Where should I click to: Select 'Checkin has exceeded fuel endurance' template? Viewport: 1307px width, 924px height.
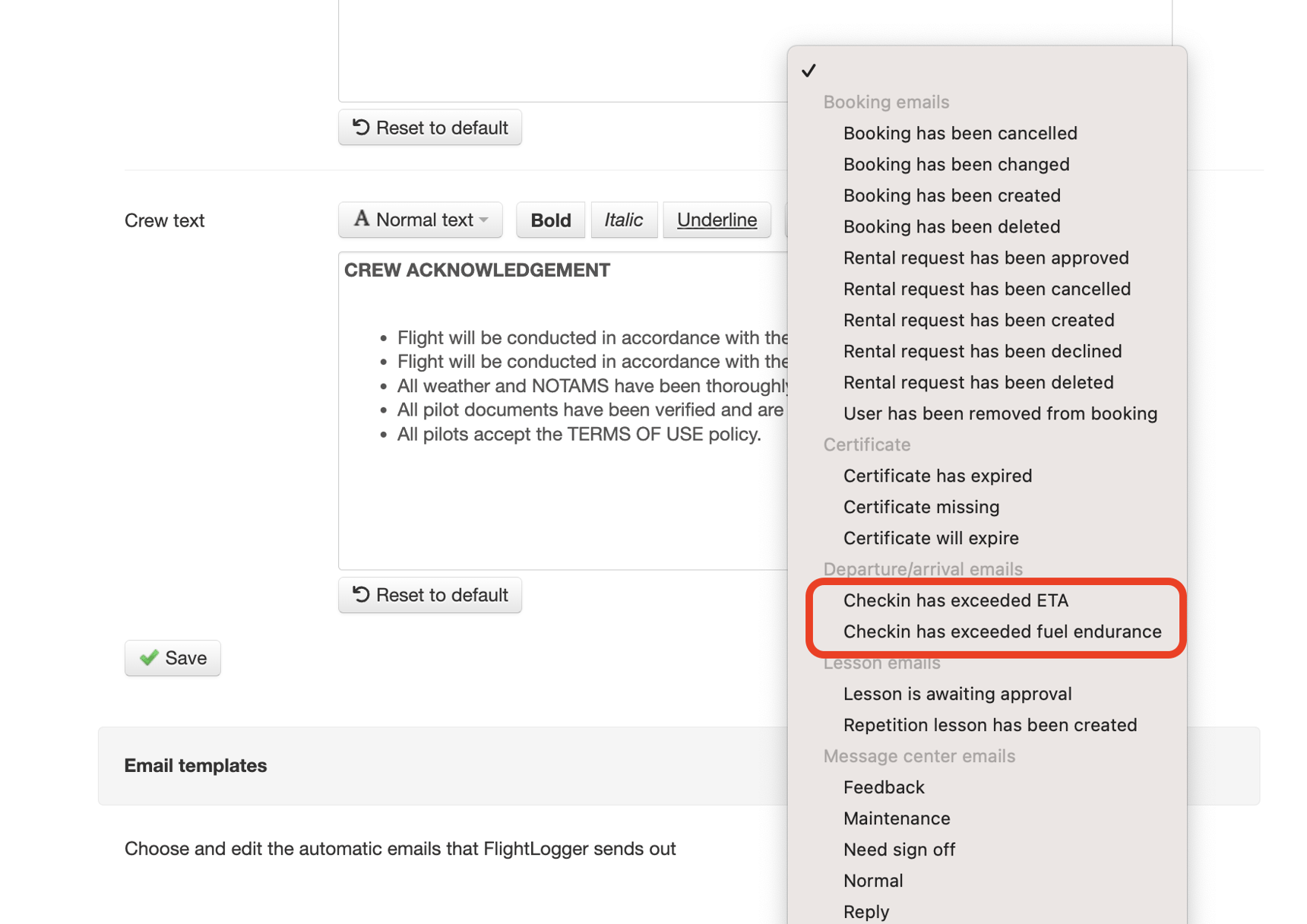[1002, 631]
